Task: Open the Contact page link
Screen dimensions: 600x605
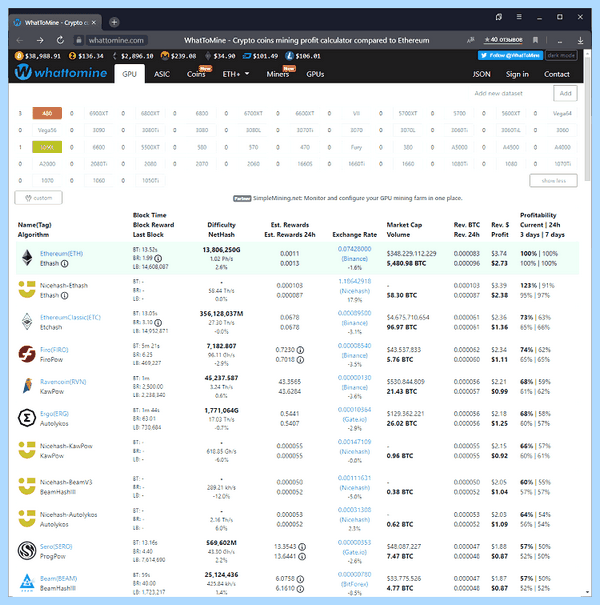Action: (x=556, y=74)
